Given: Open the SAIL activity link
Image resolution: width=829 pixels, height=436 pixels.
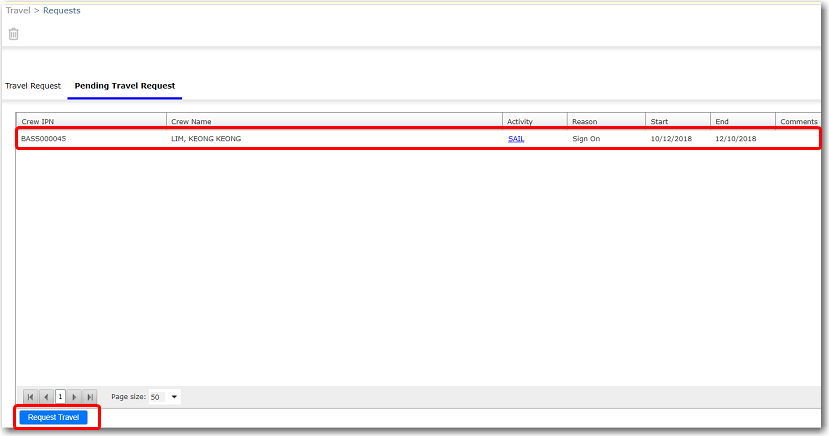Looking at the screenshot, I should coord(516,139).
